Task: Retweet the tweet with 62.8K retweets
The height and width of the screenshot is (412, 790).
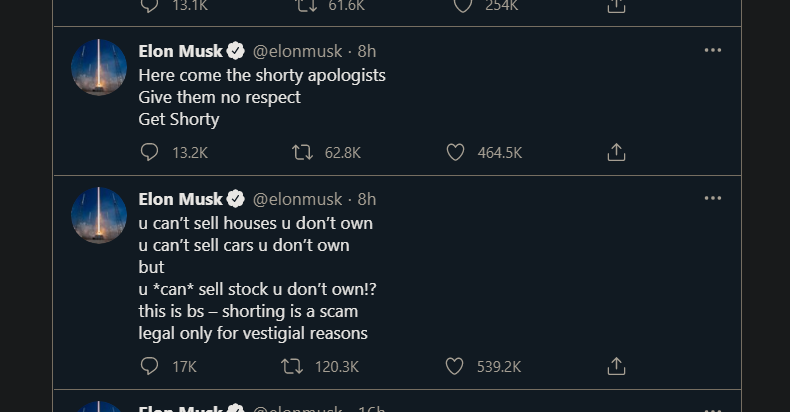Action: (x=302, y=152)
